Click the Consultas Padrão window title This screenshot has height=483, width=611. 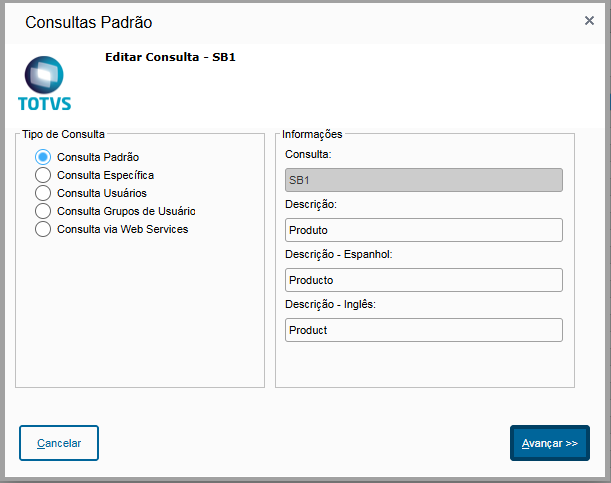pyautogui.click(x=88, y=22)
